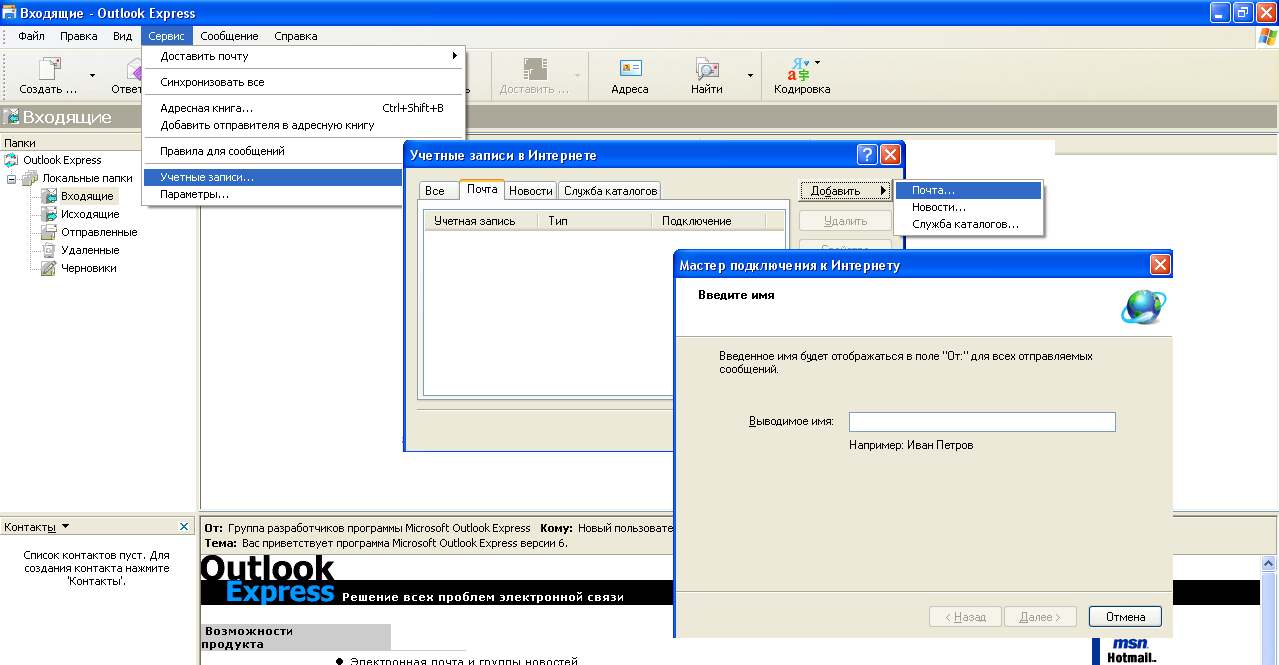Screen dimensions: 1279x665
Task: Select Локальные папки in the folder tree
Action: click(87, 178)
